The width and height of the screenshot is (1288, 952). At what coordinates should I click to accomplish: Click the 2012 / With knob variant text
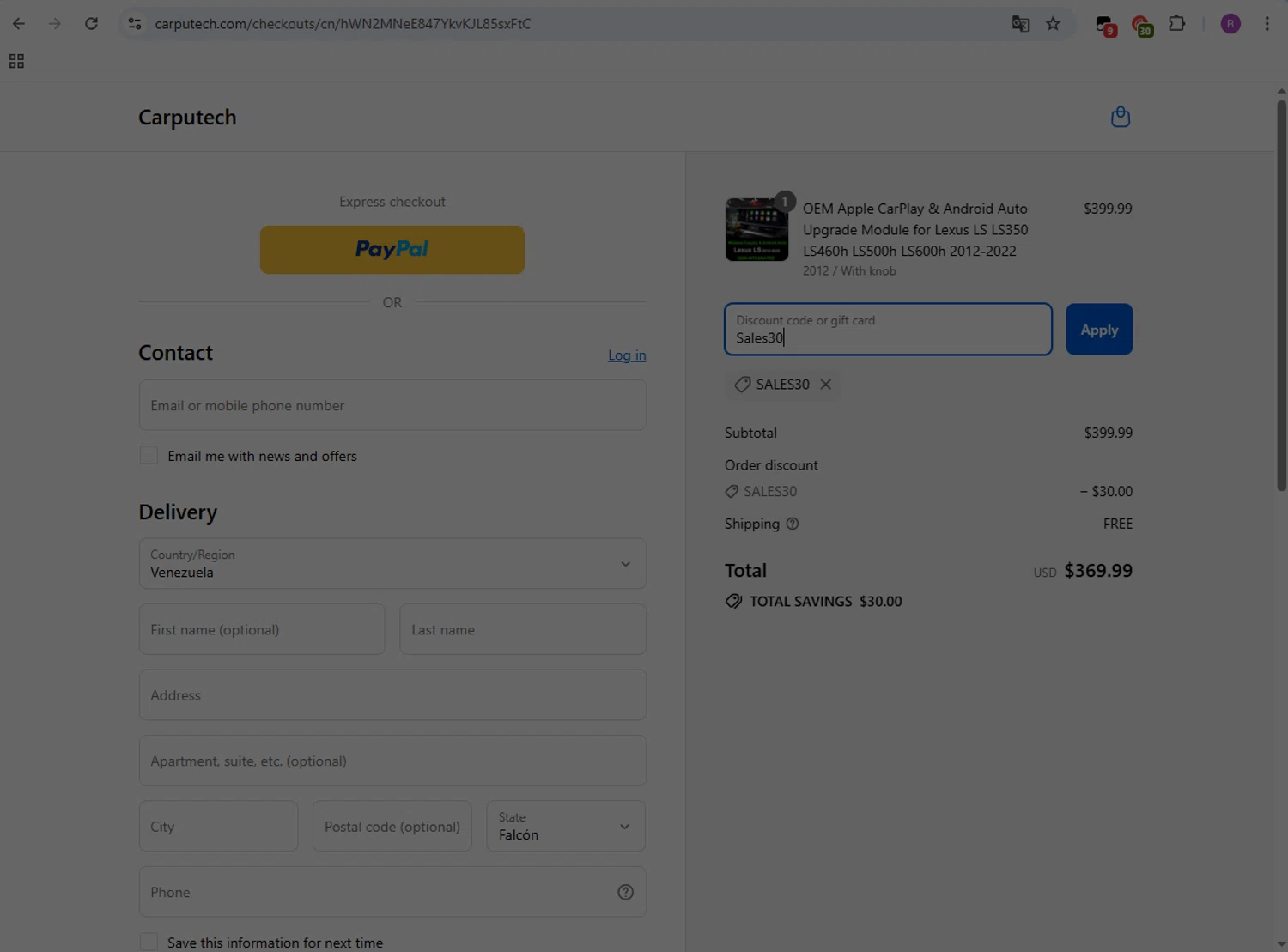point(849,271)
